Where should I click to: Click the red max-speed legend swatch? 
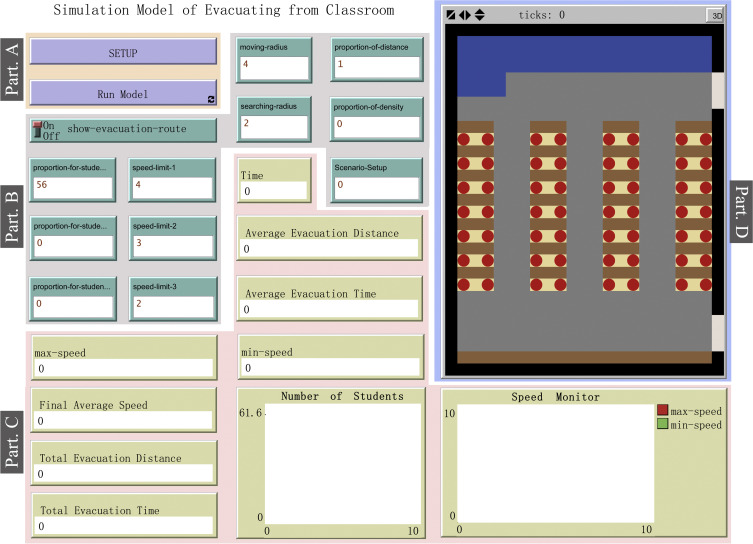point(663,411)
